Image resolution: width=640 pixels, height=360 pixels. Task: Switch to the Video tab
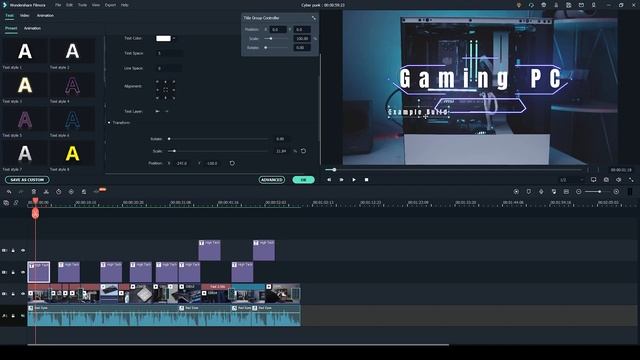24,16
